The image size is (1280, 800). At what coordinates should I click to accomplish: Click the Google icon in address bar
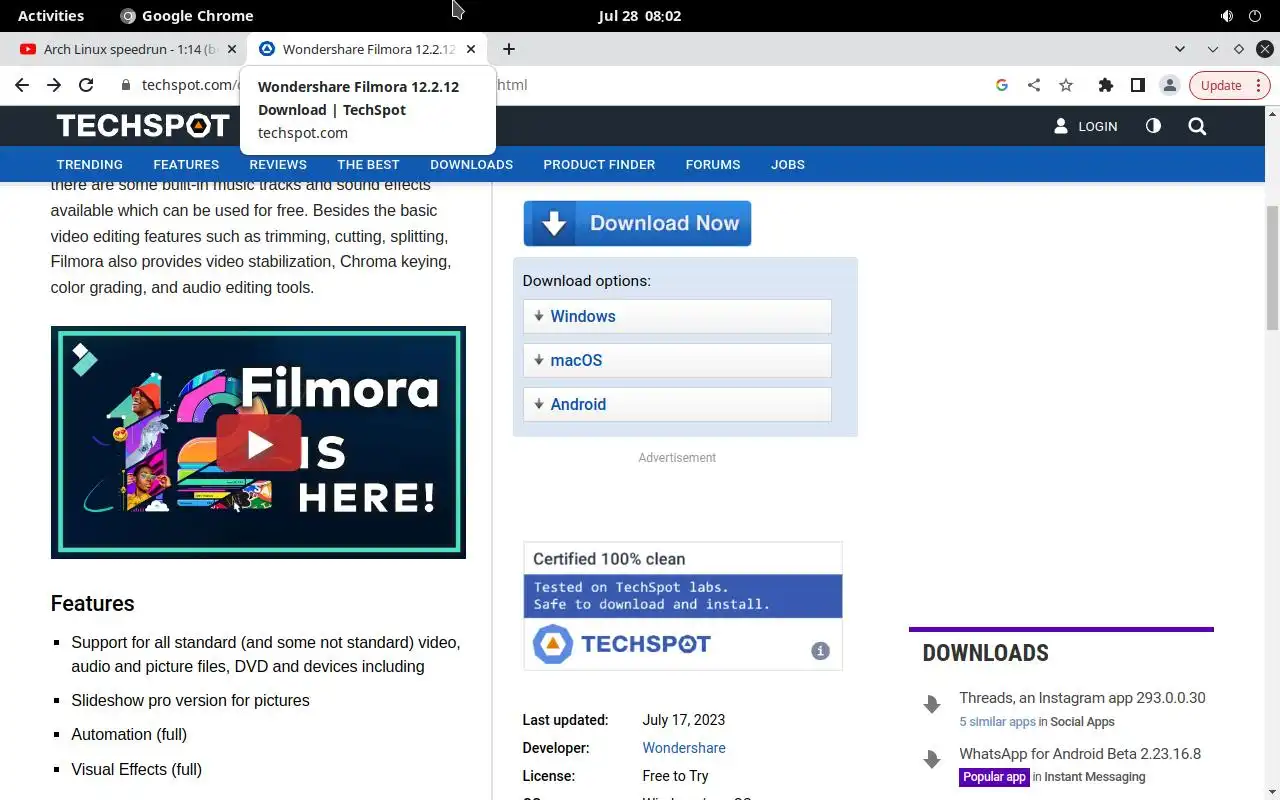click(x=1002, y=85)
